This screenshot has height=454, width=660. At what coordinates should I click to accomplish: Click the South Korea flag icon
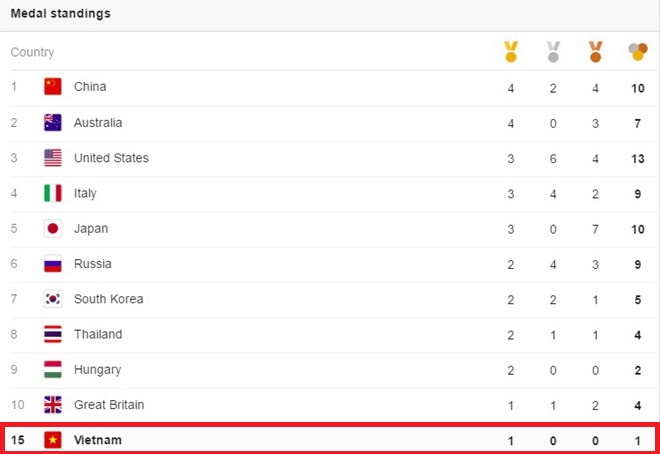tap(53, 299)
